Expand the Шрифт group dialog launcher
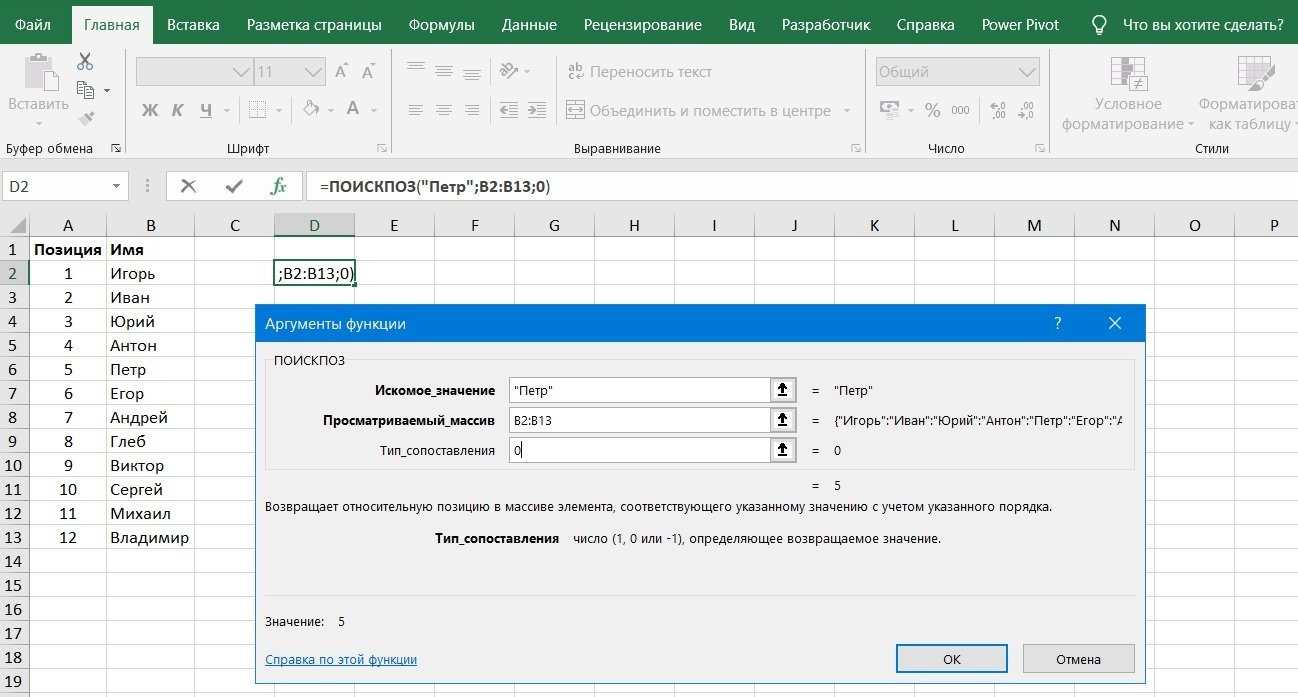The width and height of the screenshot is (1298, 697). tap(380, 148)
